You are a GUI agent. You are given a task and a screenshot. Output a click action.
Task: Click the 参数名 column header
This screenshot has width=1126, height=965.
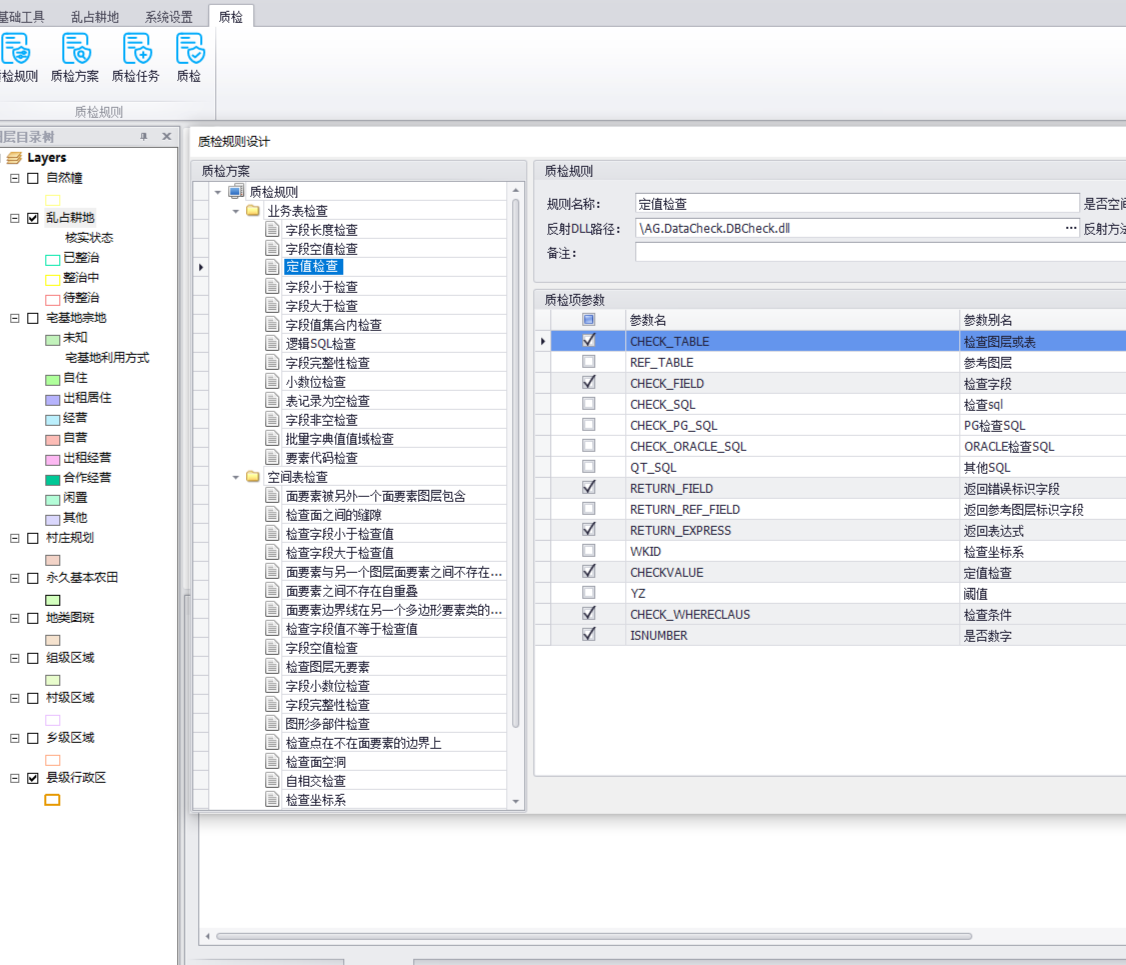pyautogui.click(x=792, y=320)
